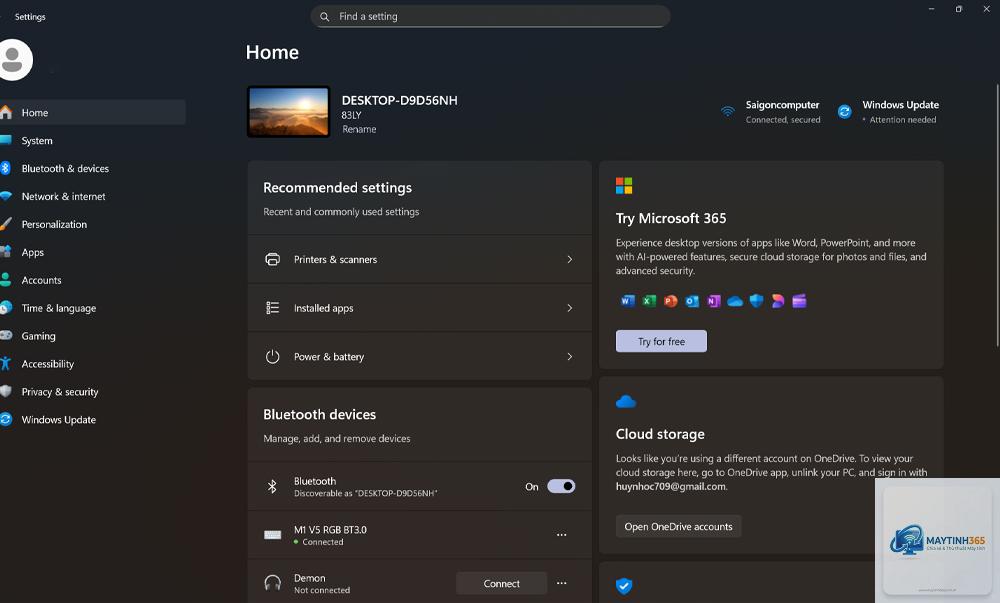The height and width of the screenshot is (603, 1000).
Task: Click the Excel app icon
Action: (x=649, y=301)
